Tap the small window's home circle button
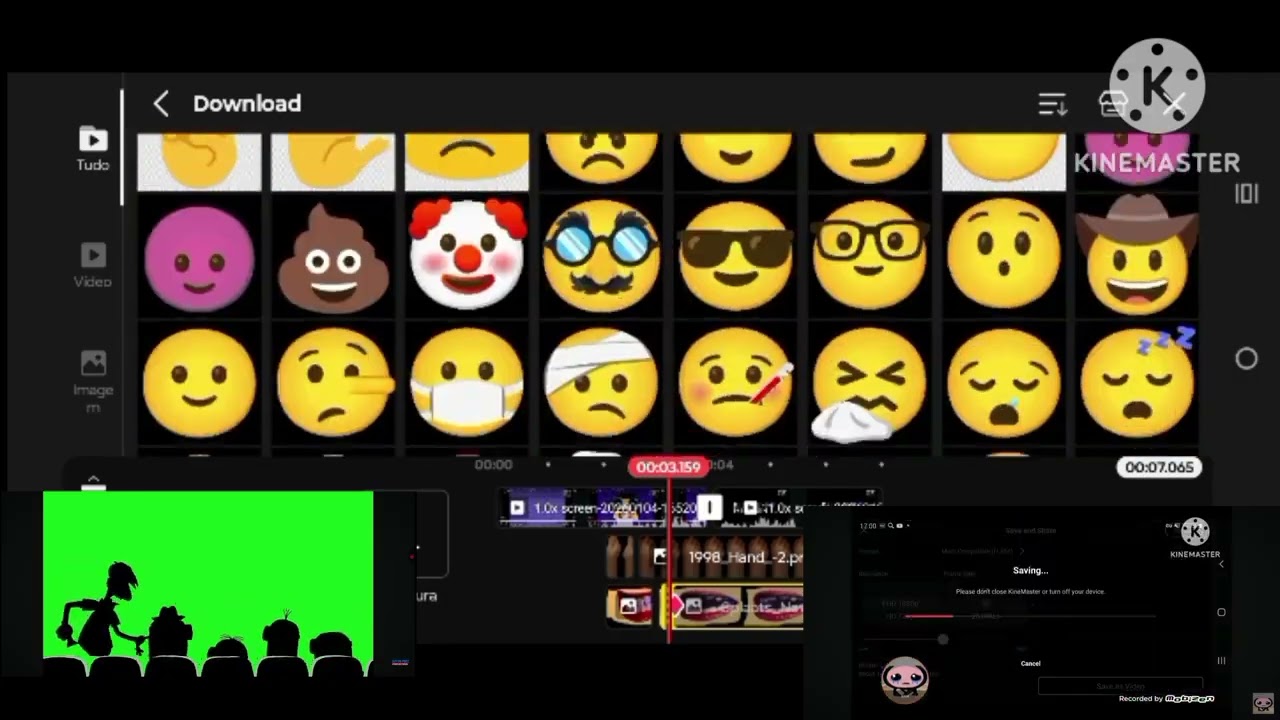1280x720 pixels. click(1221, 612)
